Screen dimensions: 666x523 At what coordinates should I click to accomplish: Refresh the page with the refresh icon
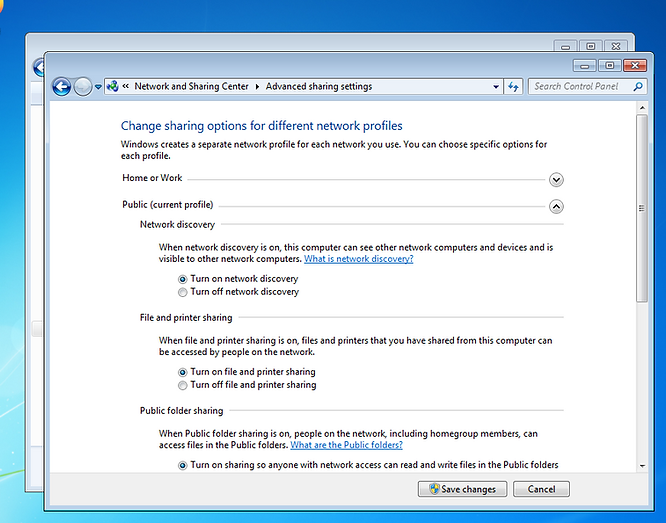coord(513,87)
